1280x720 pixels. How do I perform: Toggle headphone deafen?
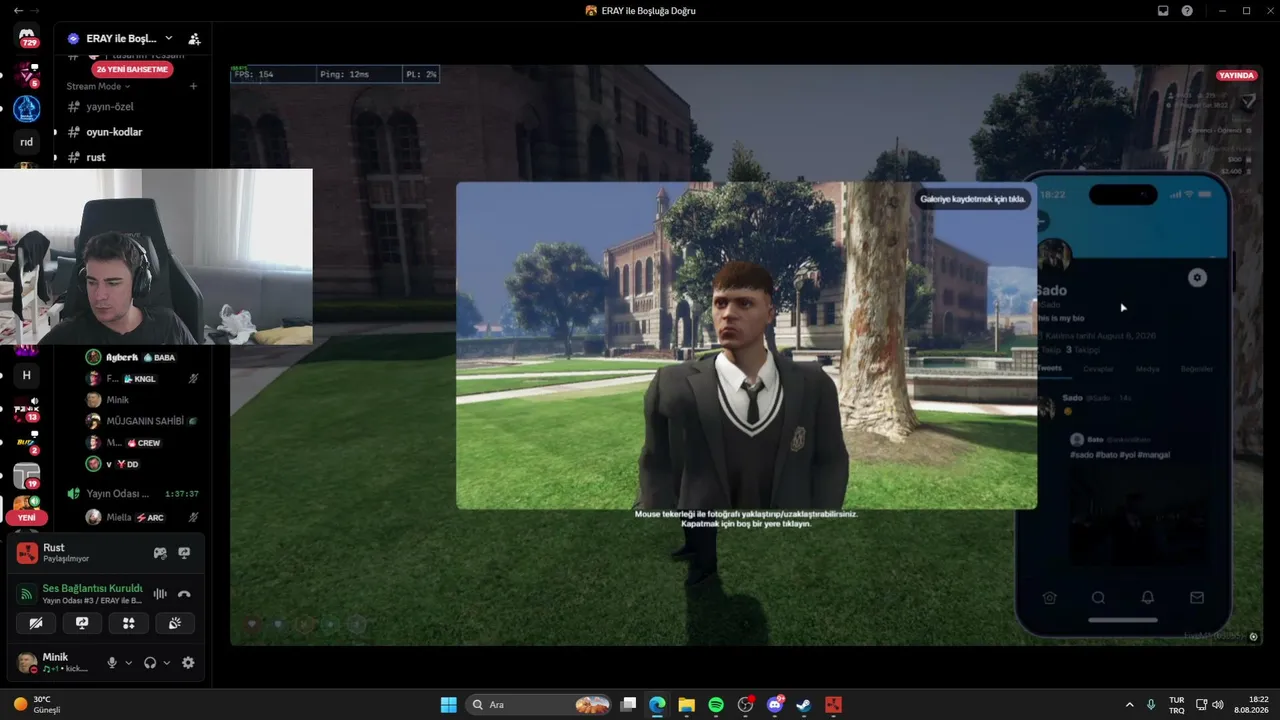[x=150, y=663]
